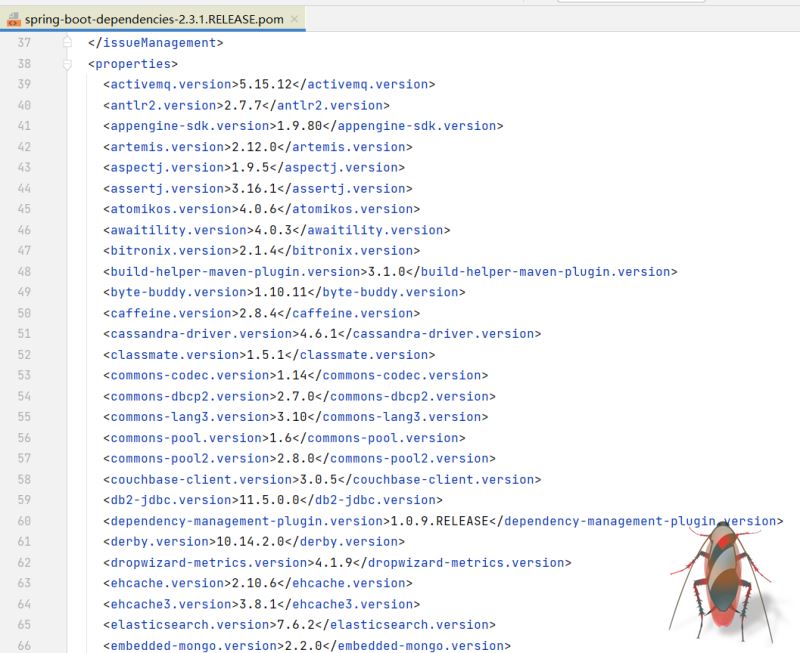This screenshot has width=800, height=653.
Task: Click the awaitility.version value 4.0.3
Action: coord(273,230)
